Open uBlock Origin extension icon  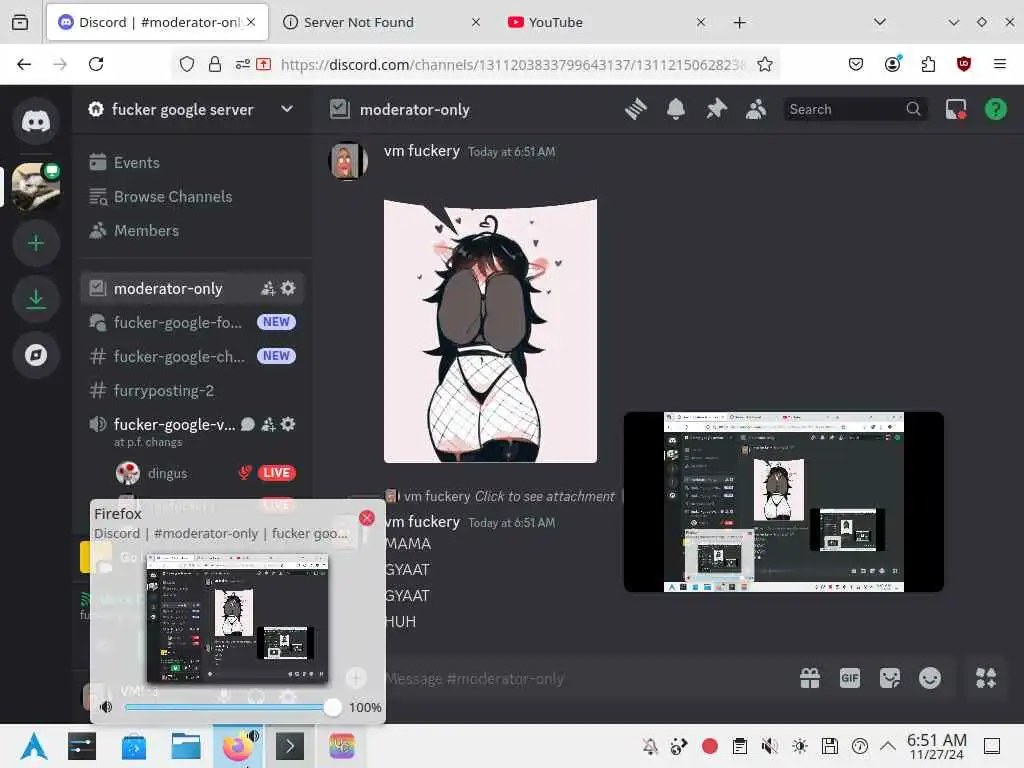click(x=964, y=64)
